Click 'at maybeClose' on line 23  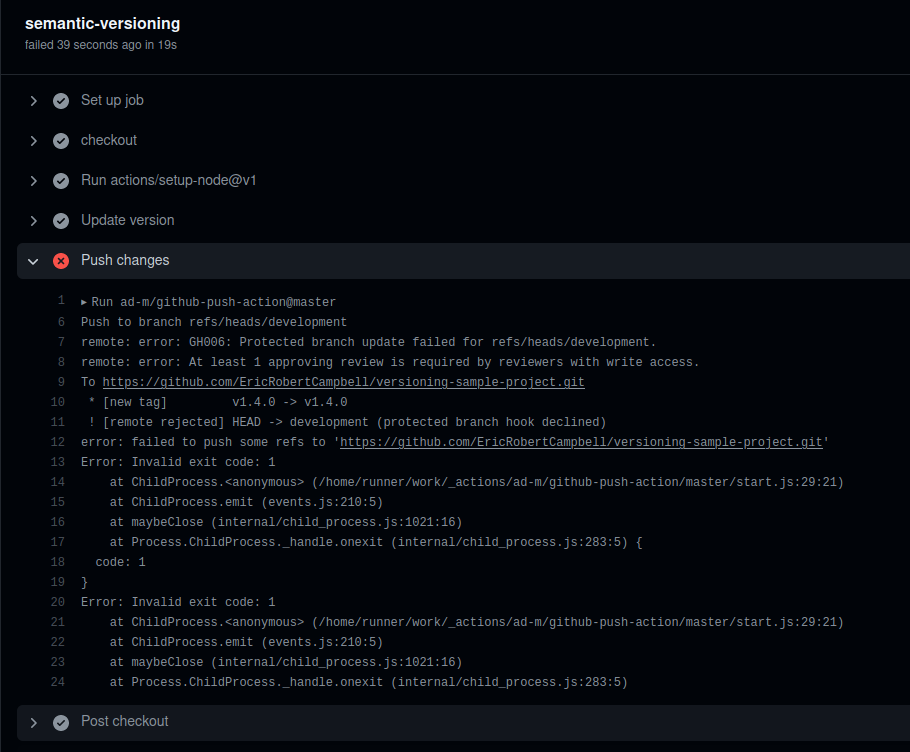click(286, 662)
